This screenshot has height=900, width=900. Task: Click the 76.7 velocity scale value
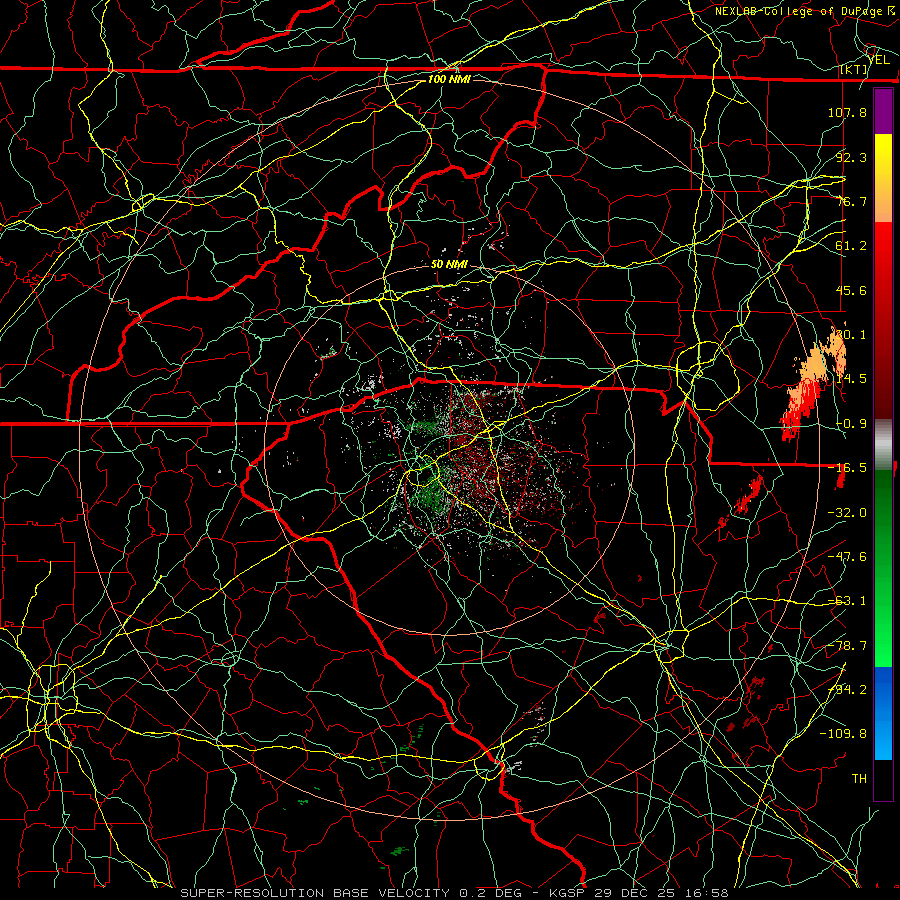point(851,201)
